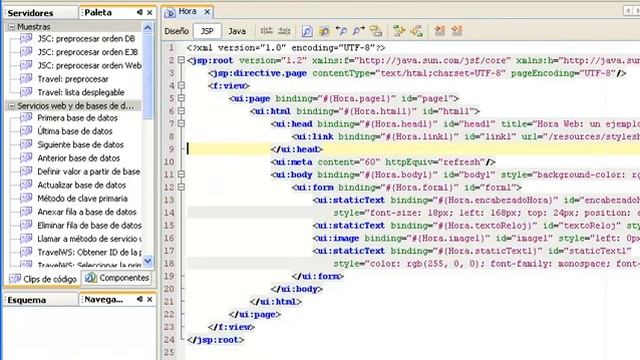Viewport: 640px width, 360px height.
Task: Select 'Primera base de datos' clip
Action: (78, 118)
